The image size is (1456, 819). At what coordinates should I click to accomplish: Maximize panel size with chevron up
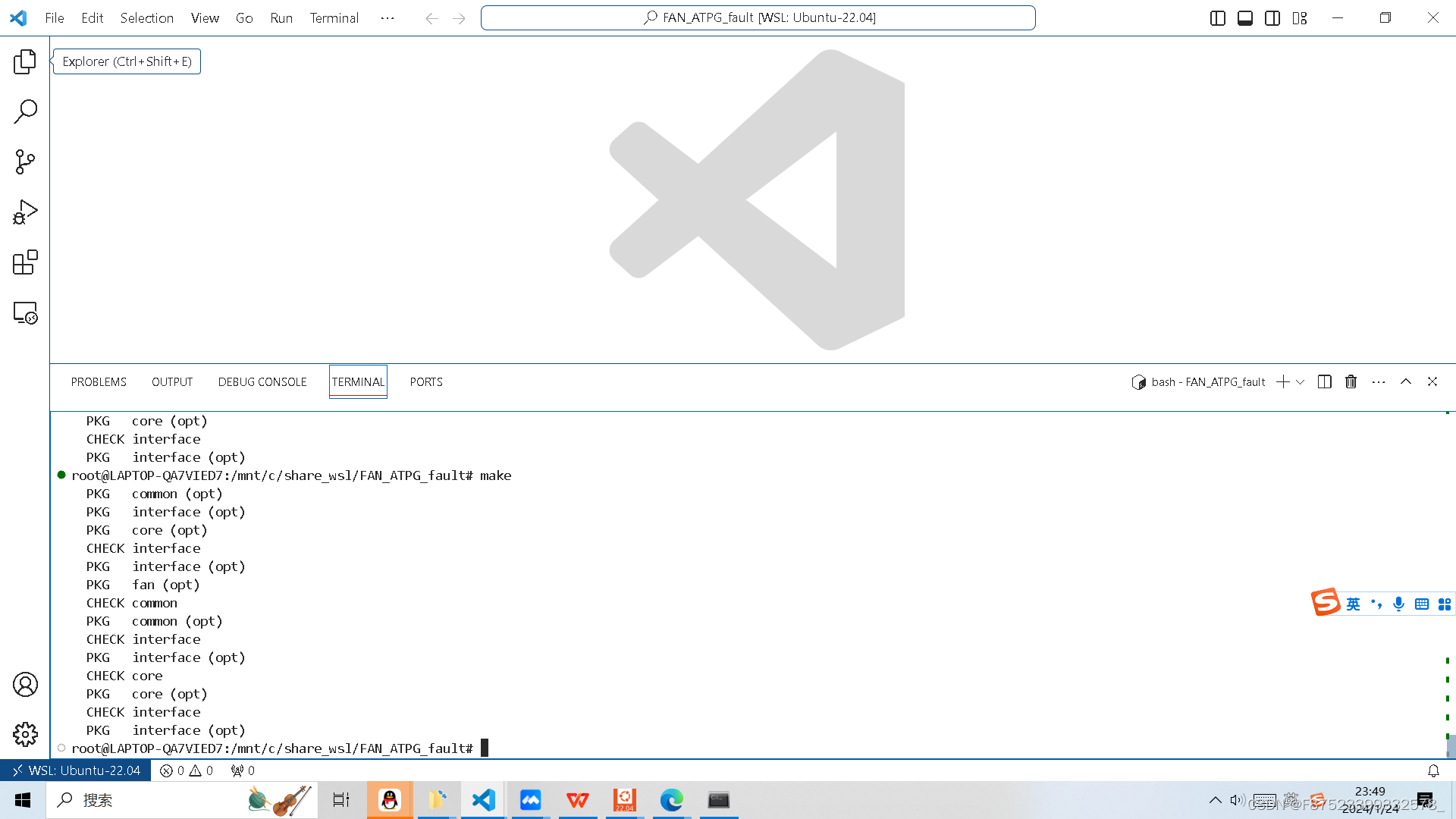[1405, 382]
